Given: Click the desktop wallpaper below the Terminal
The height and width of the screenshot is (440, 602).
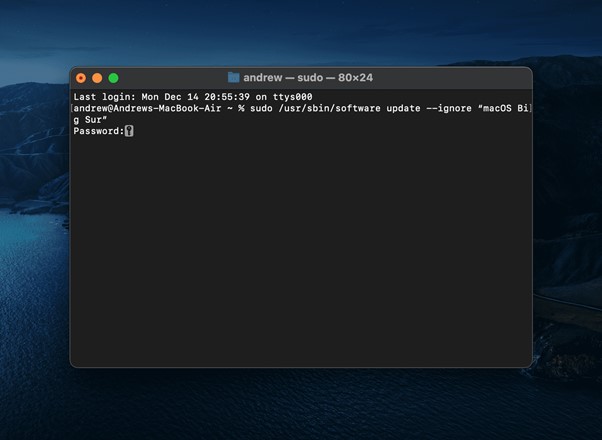Looking at the screenshot, I should (x=300, y=405).
